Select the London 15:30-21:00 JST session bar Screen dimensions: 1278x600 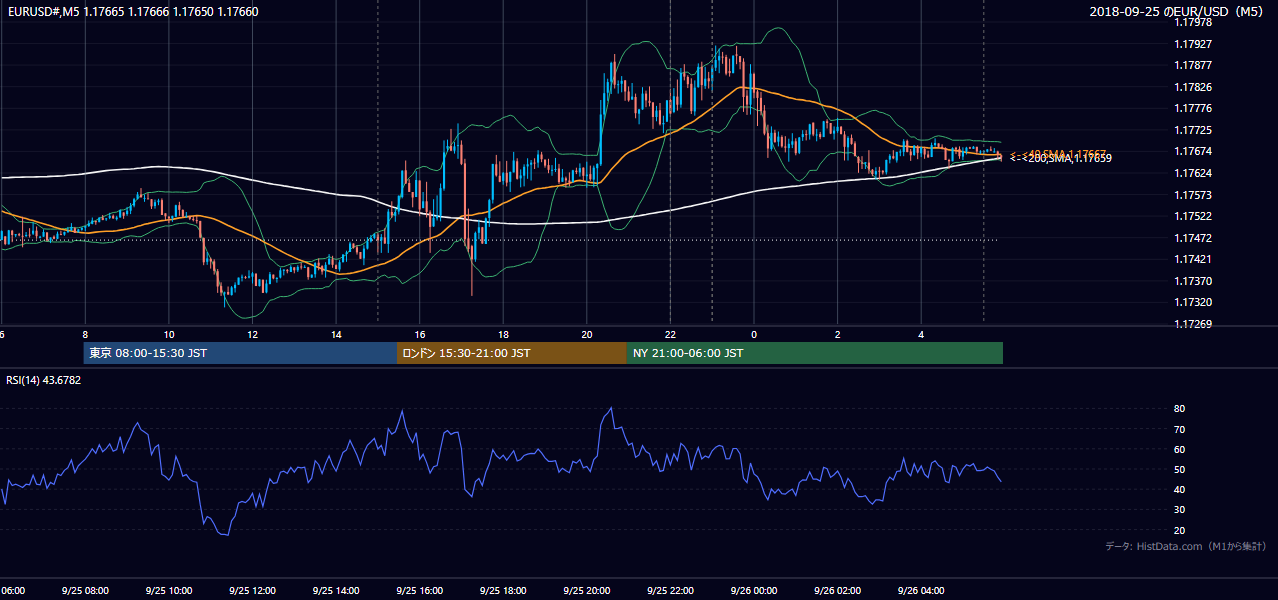[512, 353]
